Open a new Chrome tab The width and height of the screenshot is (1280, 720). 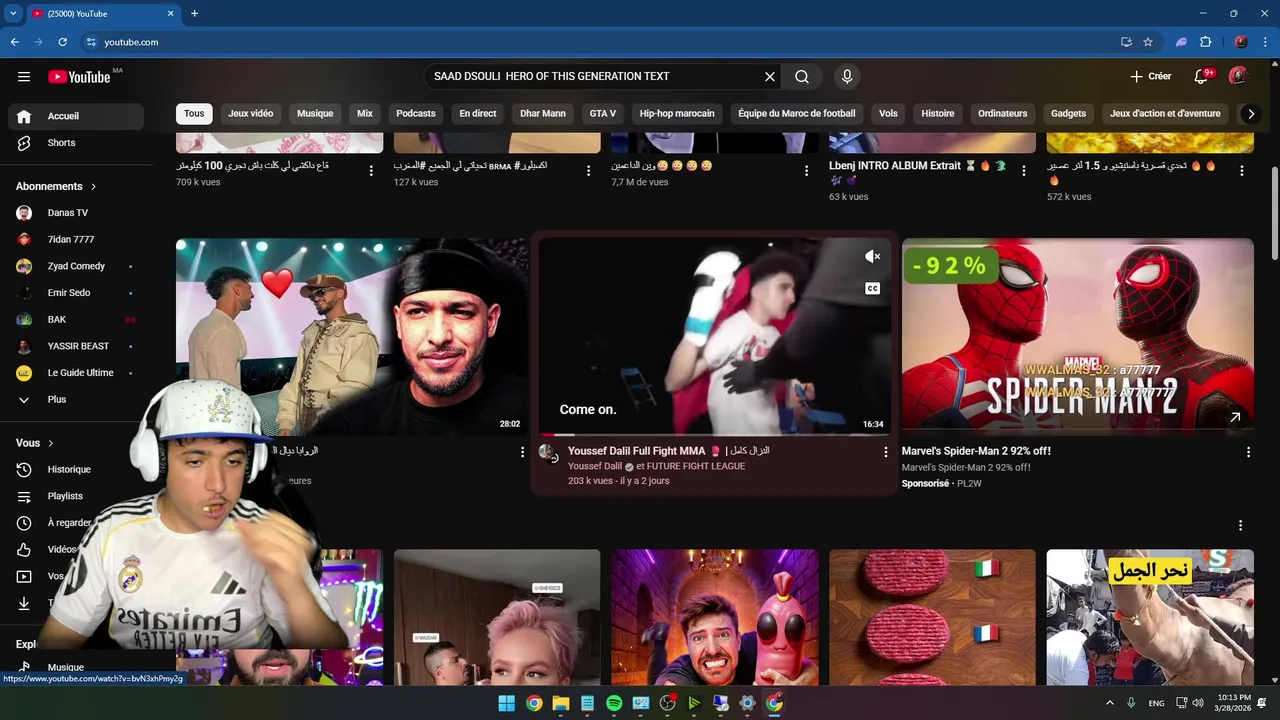tap(194, 13)
